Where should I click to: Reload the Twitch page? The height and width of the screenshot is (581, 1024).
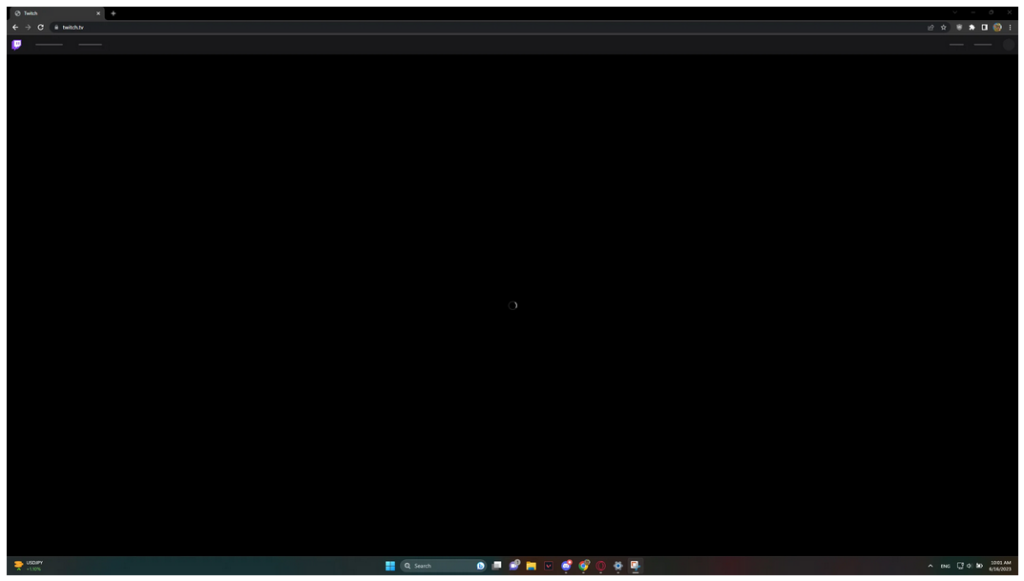tap(40, 27)
